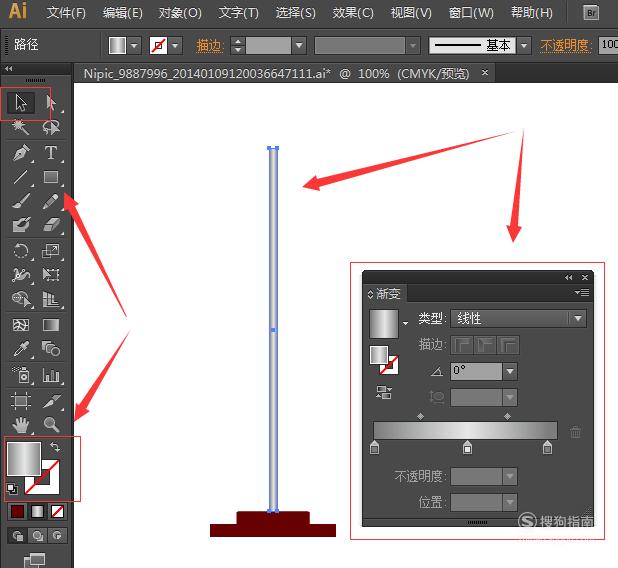Viewport: 618px width, 568px height.
Task: Select the Direct Selection tool
Action: click(51, 103)
